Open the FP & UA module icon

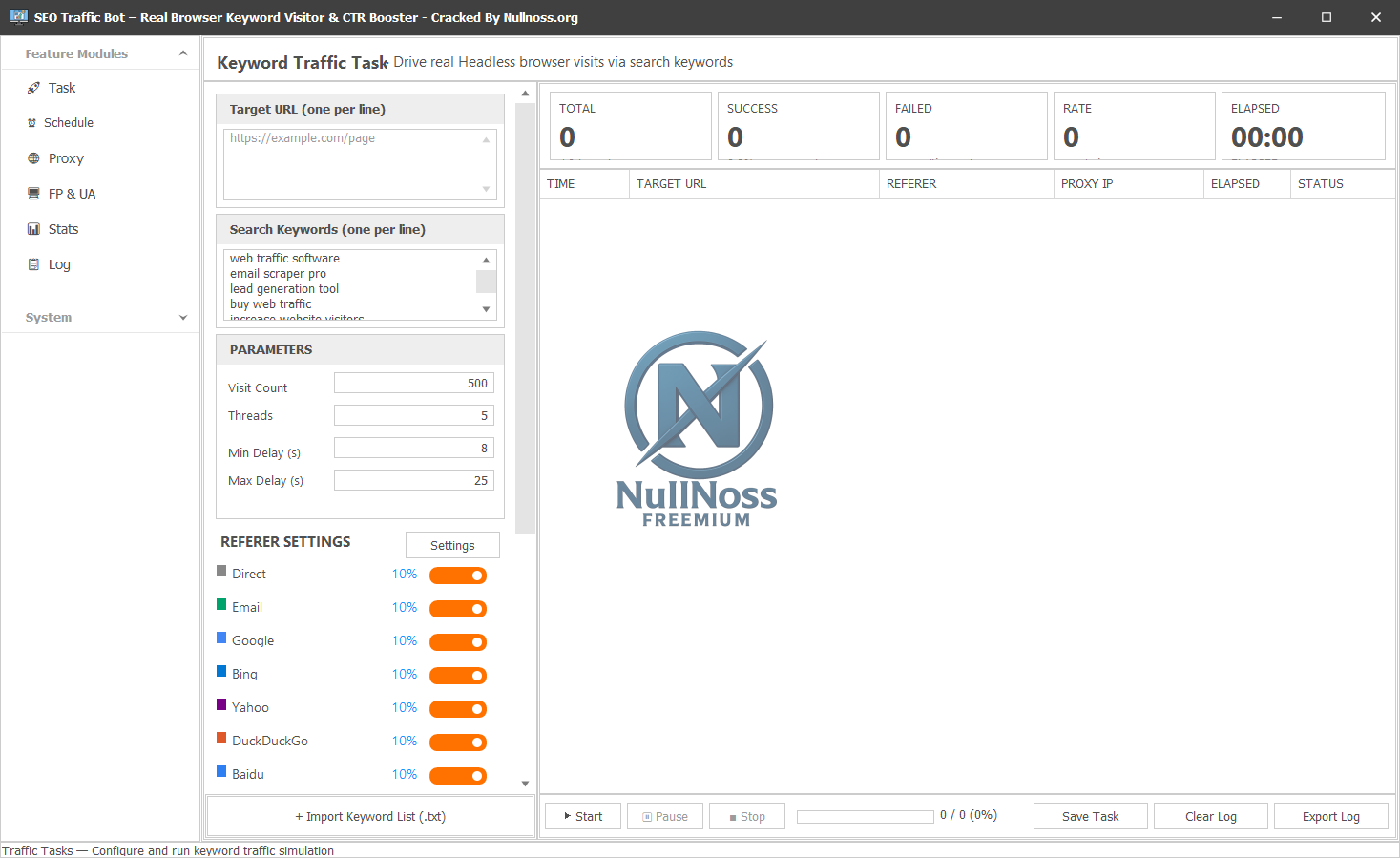click(33, 194)
